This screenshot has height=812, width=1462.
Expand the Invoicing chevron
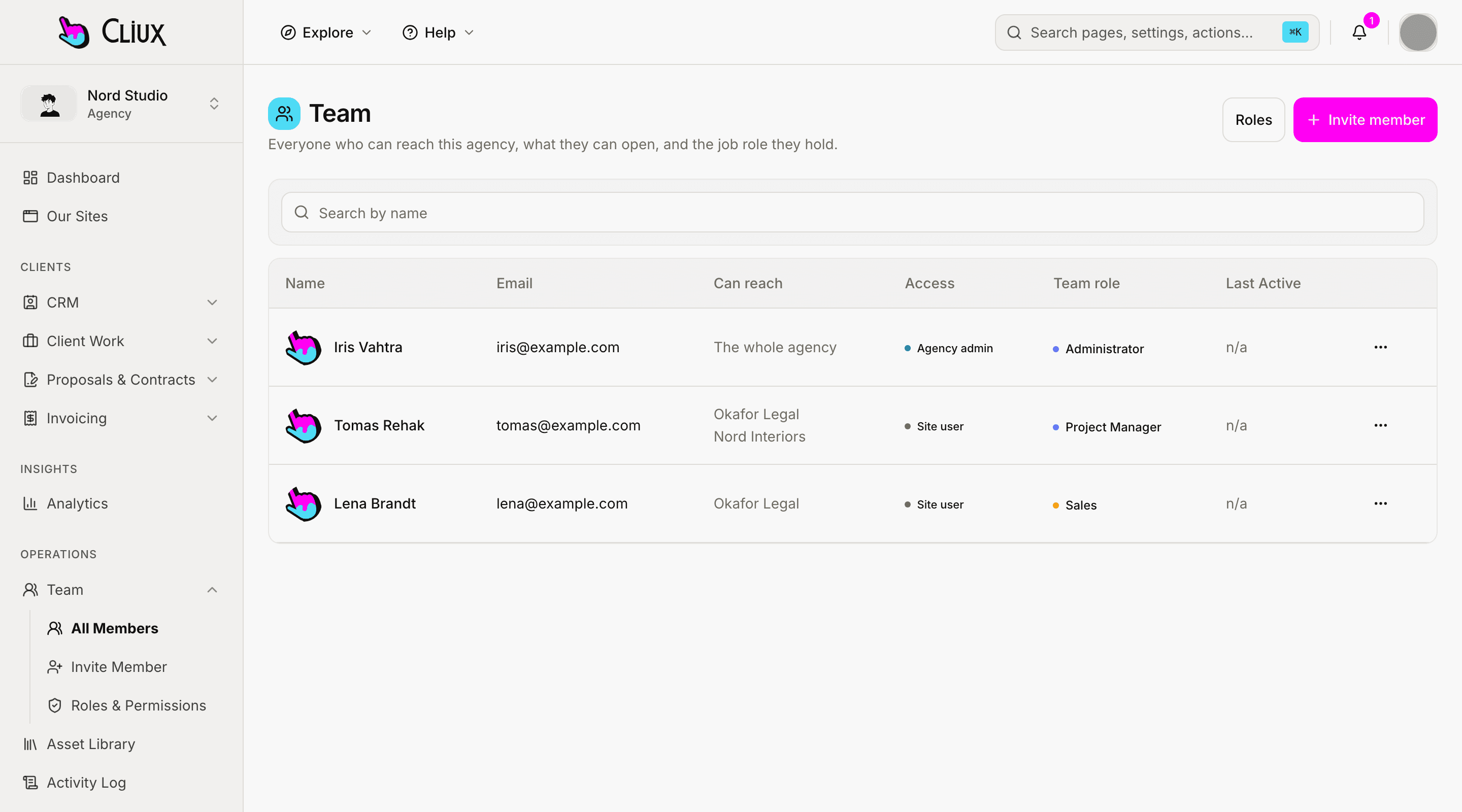(x=212, y=418)
